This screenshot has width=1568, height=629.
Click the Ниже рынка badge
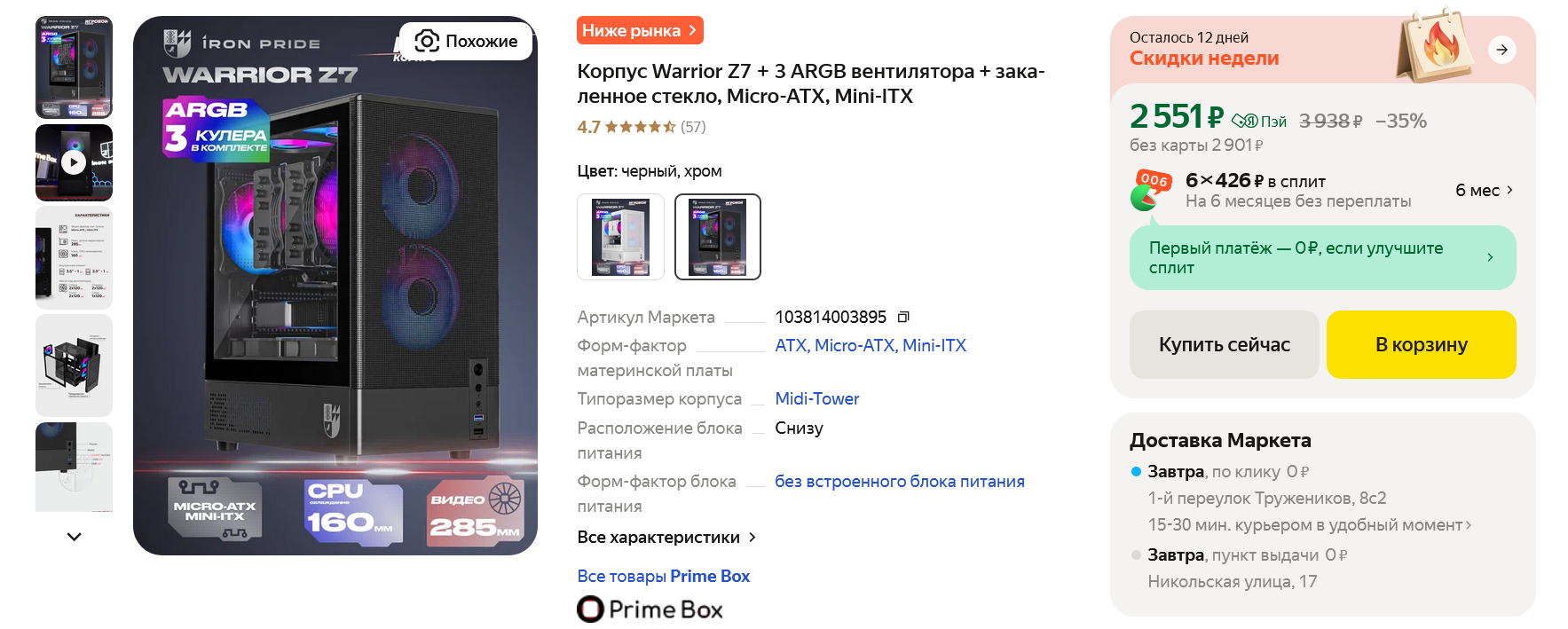click(x=640, y=30)
